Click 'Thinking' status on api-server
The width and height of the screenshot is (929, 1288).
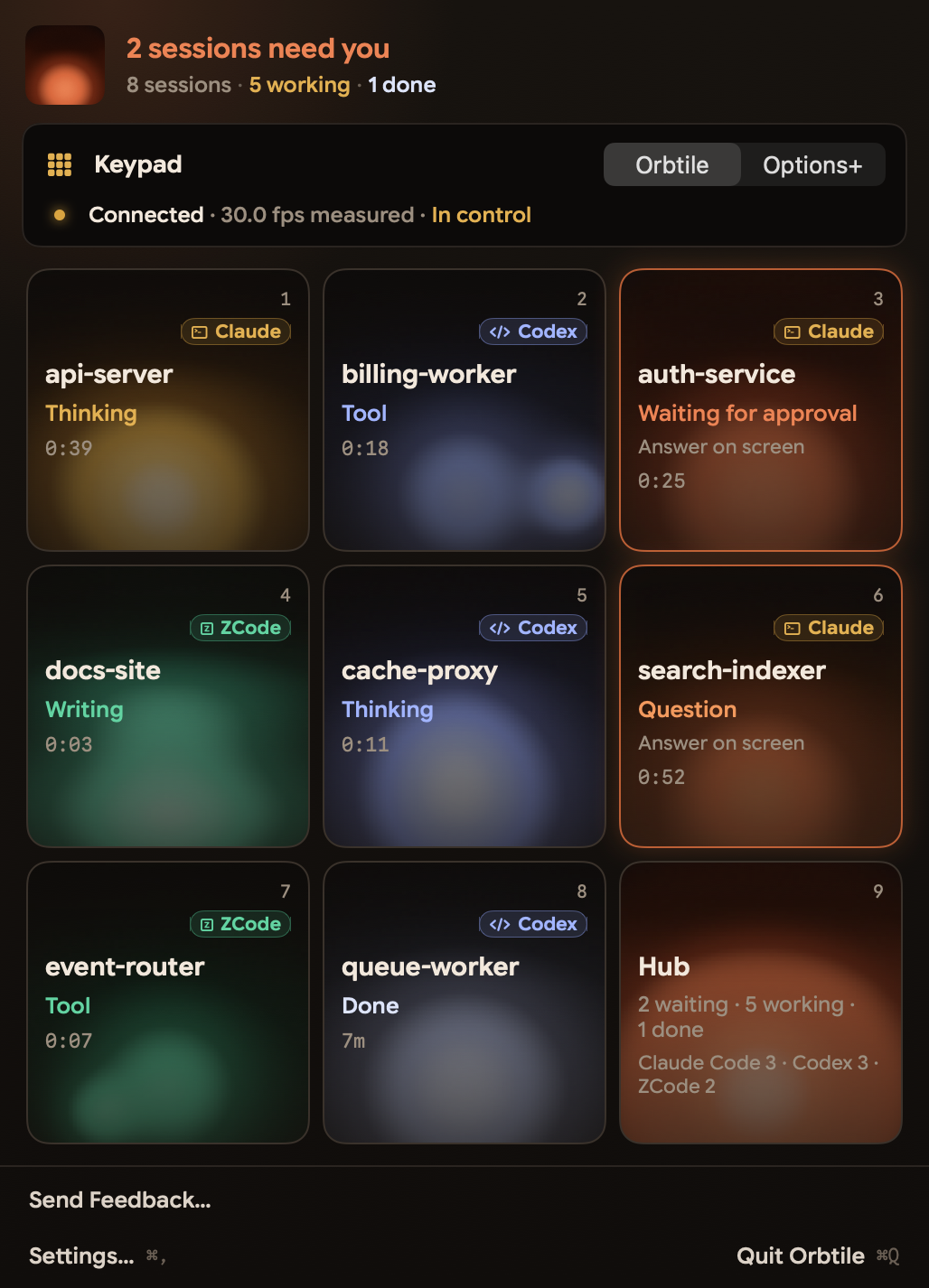point(91,413)
